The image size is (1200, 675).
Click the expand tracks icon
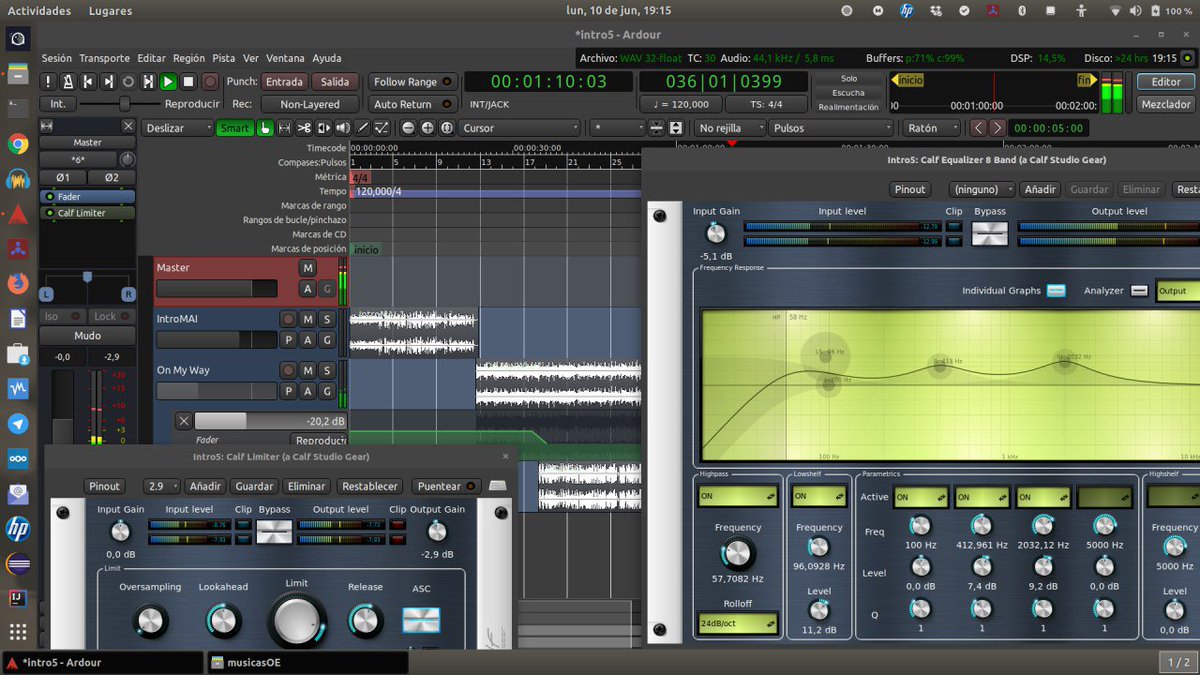[676, 128]
